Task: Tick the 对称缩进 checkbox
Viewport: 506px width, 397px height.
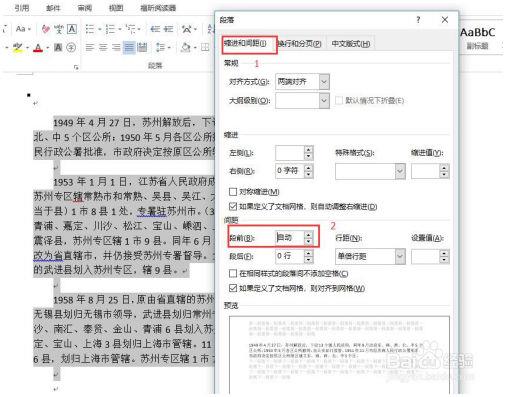Action: tap(233, 192)
